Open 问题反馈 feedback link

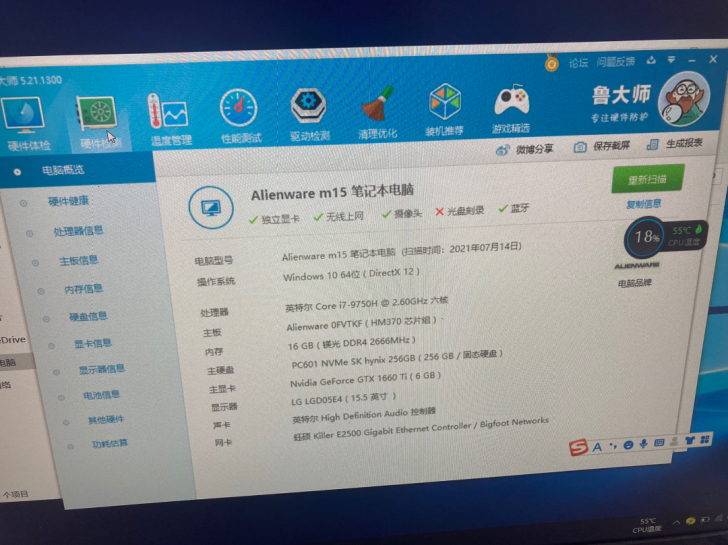point(616,61)
